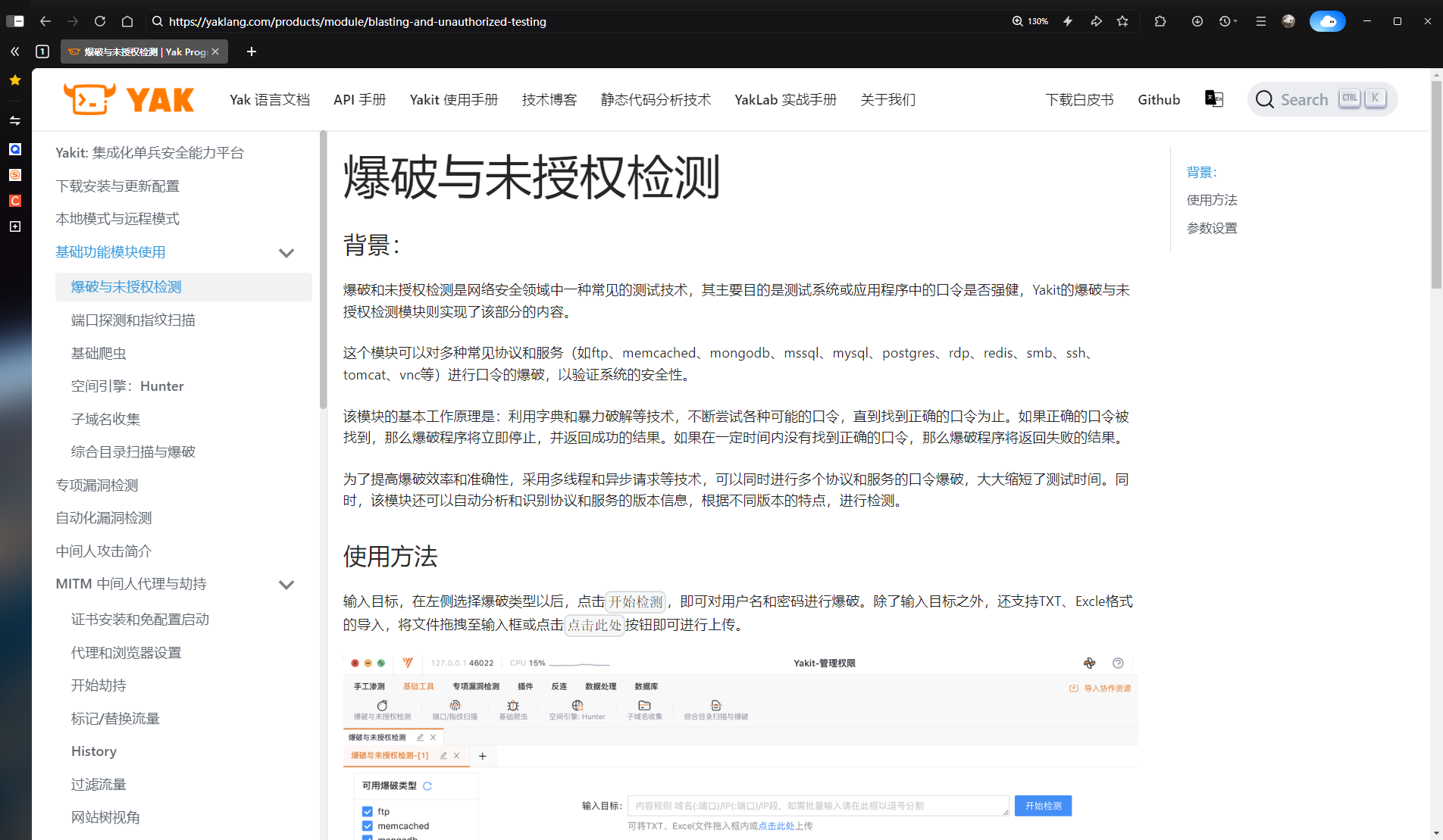This screenshot has height=840, width=1443.
Task: Jump to 使用方法 in table of contents
Action: (x=1212, y=200)
